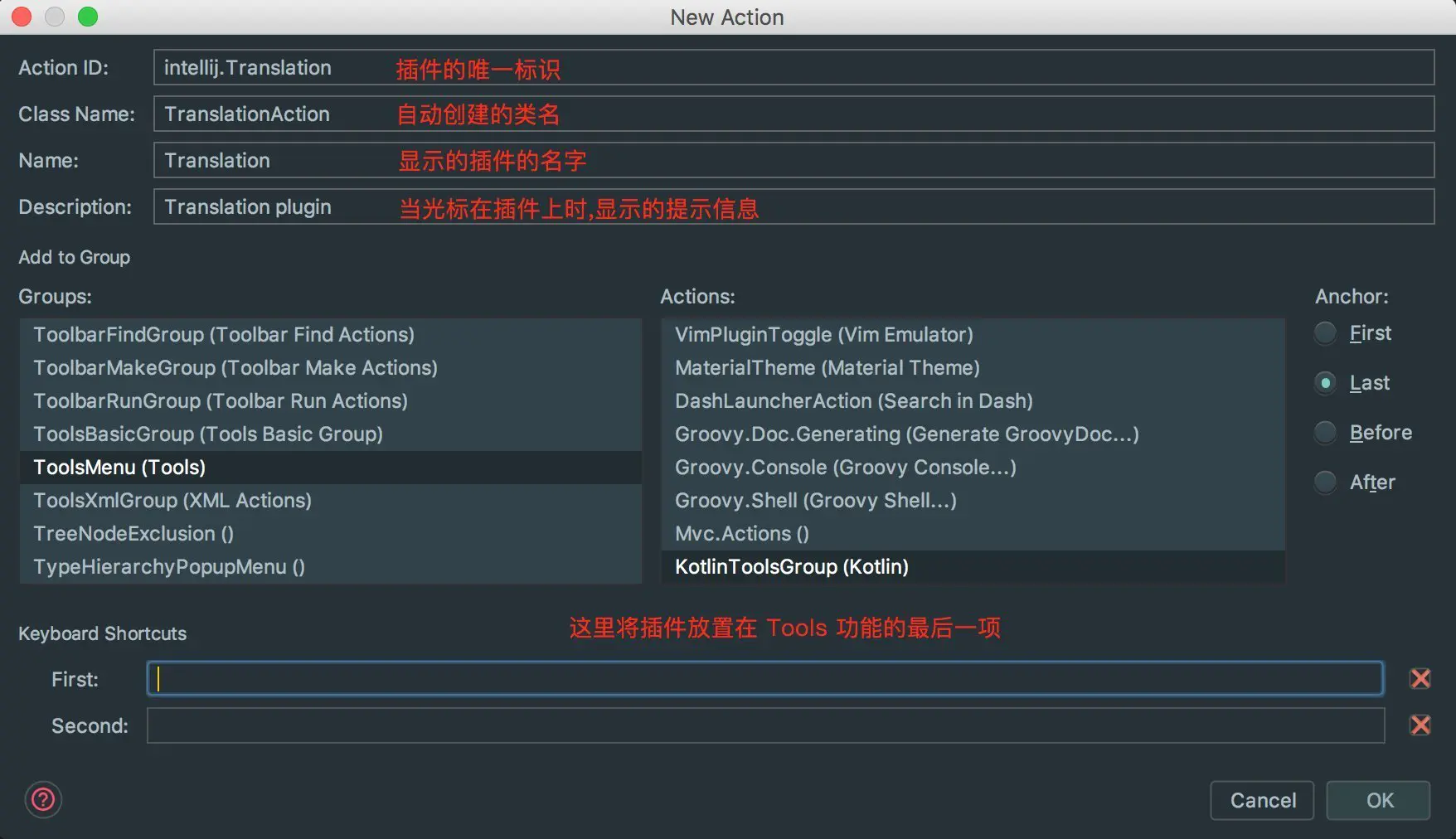Pick ToolbarFindGroup in the Groups list
The image size is (1456, 839).
(x=224, y=335)
